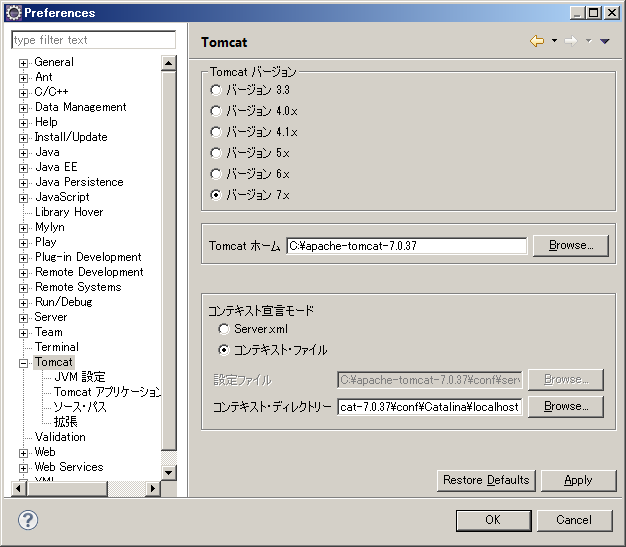Click the Preferences gear title icon

point(14,13)
